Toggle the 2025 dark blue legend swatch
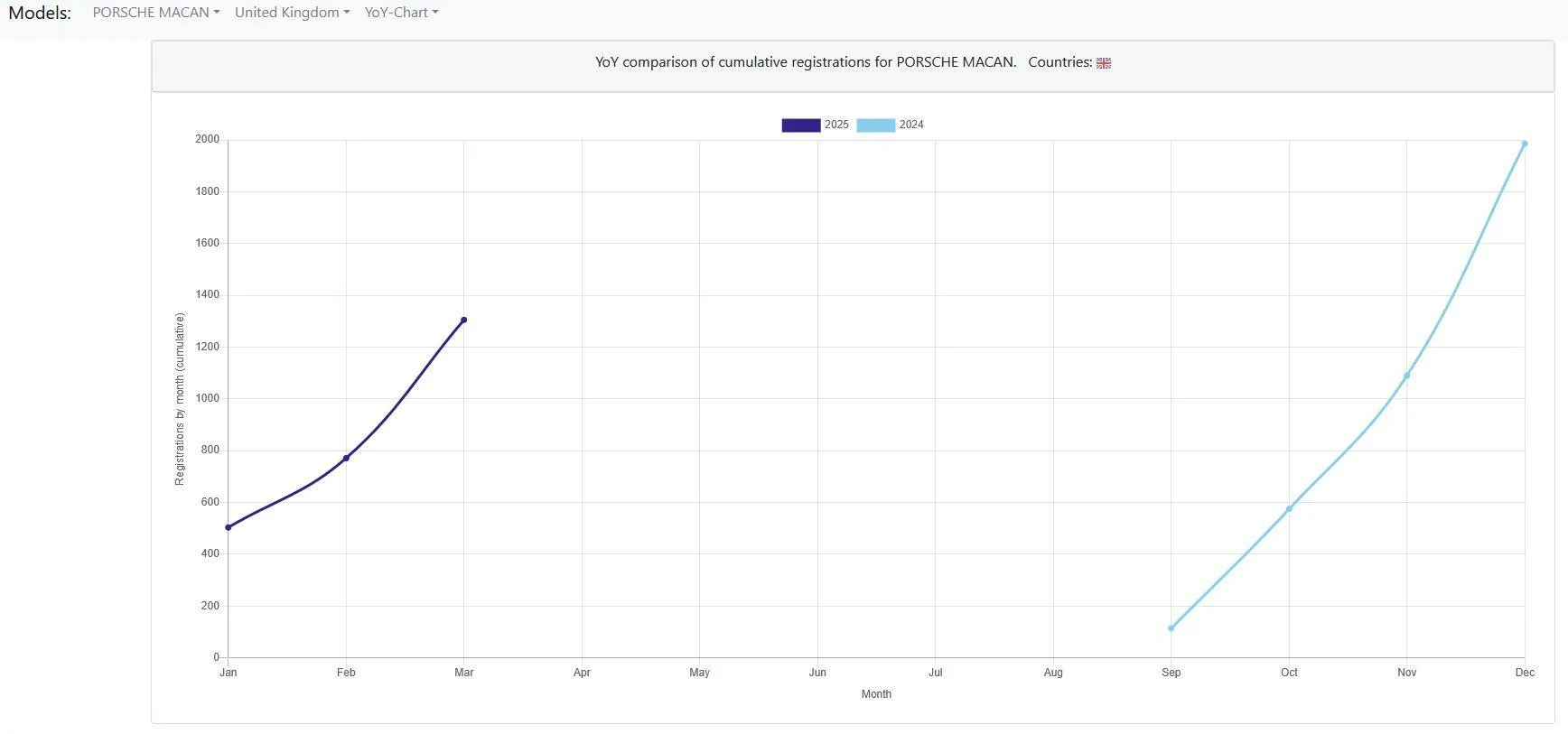Screen dimensions: 1568x734 coord(800,125)
